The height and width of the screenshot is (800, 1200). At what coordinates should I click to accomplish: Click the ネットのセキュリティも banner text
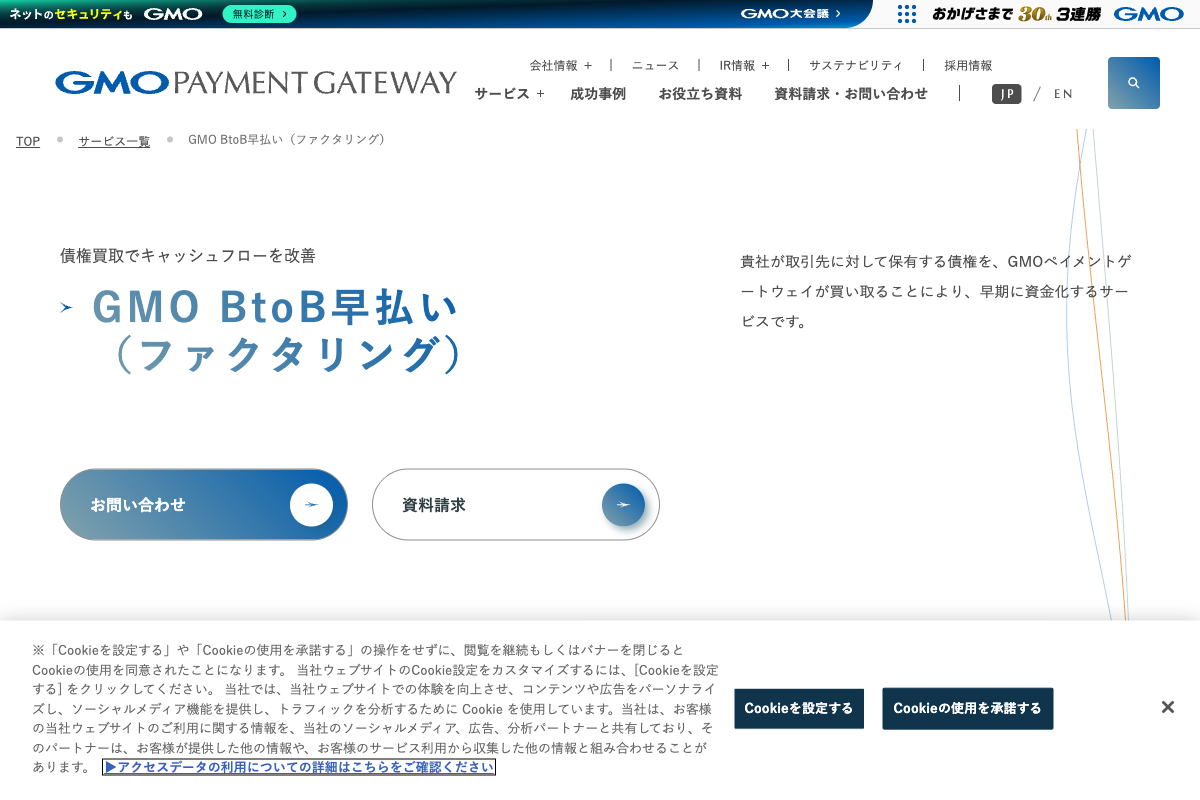tap(70, 14)
